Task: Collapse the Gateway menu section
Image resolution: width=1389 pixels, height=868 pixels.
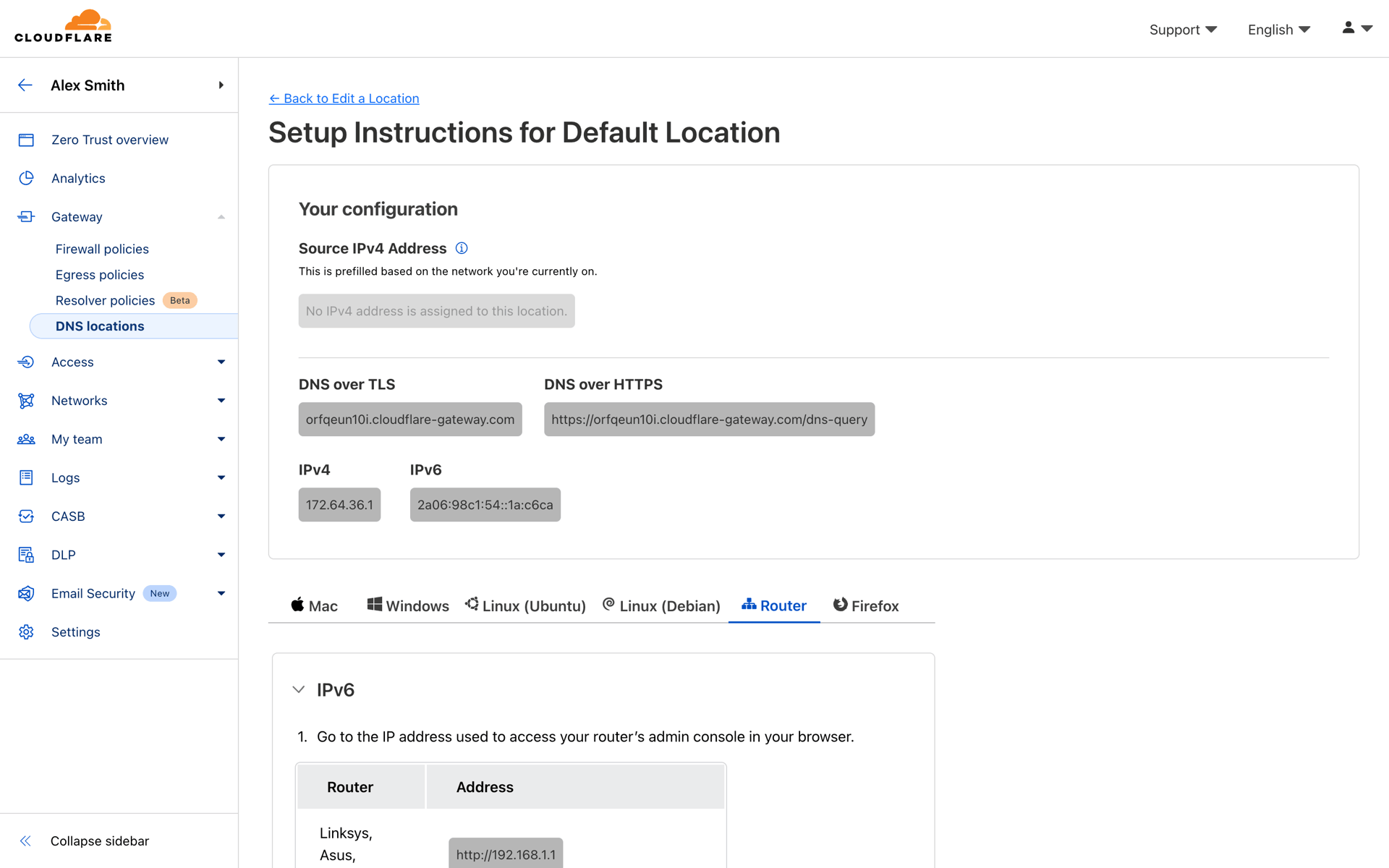Action: (x=221, y=217)
